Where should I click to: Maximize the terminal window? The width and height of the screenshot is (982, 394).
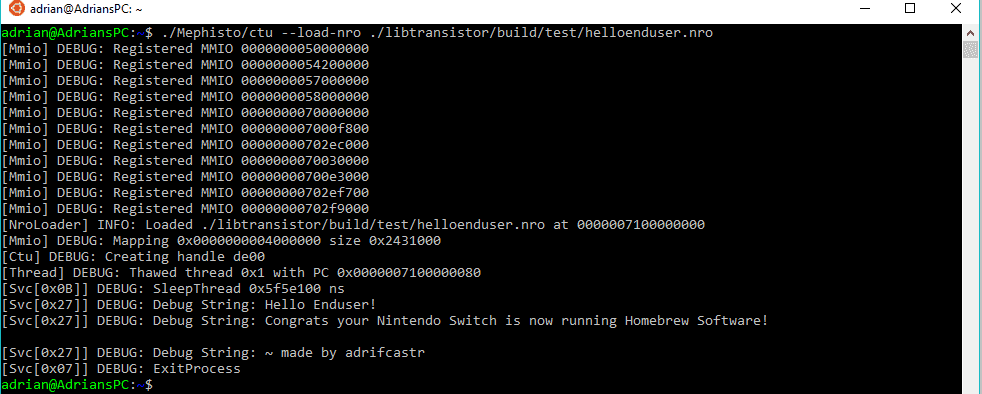coord(910,9)
